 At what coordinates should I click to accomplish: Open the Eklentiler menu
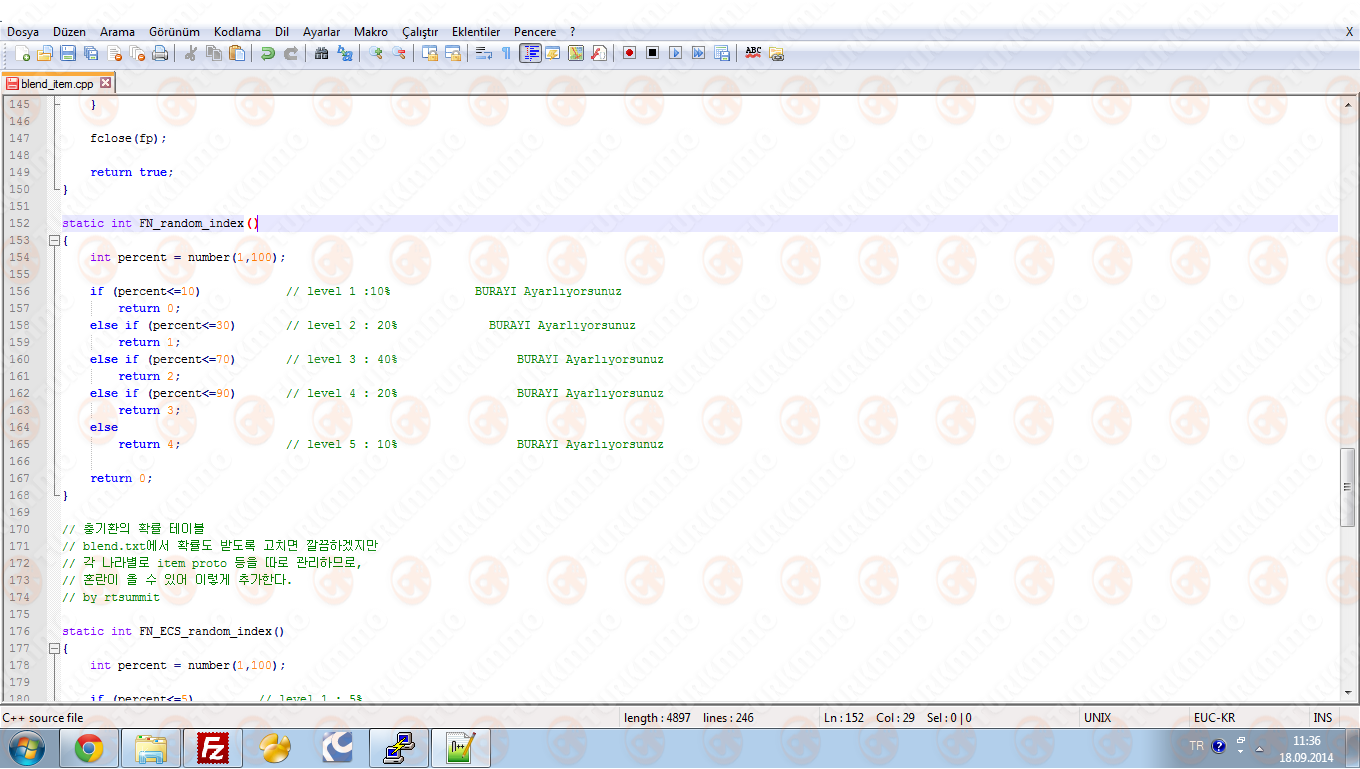tap(476, 32)
